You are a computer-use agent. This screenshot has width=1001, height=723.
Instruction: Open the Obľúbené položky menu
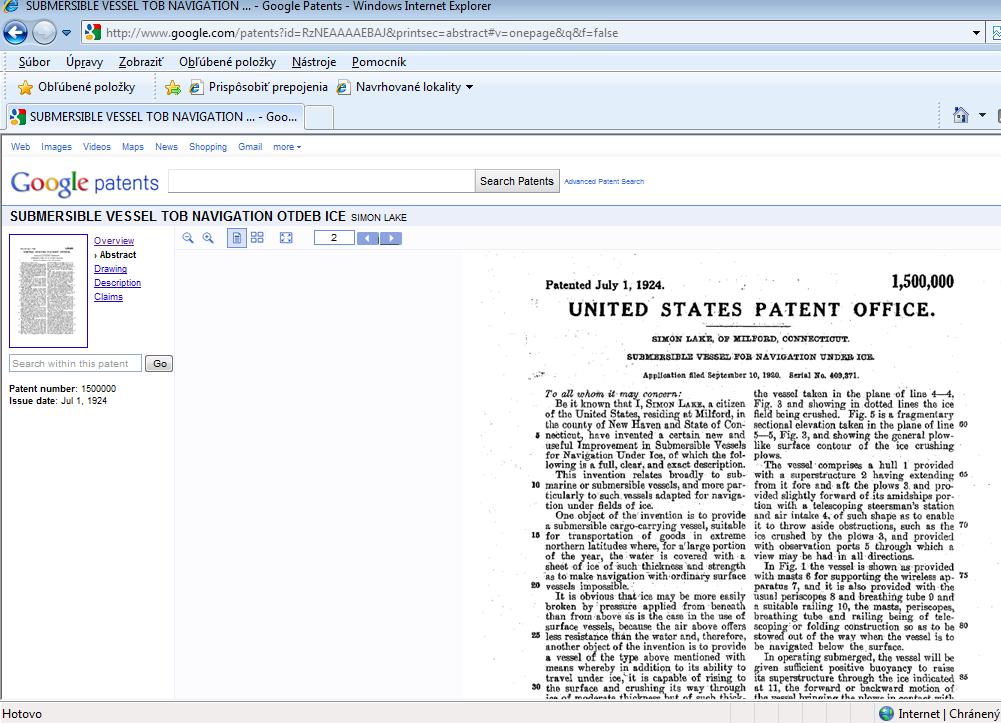[x=227, y=62]
